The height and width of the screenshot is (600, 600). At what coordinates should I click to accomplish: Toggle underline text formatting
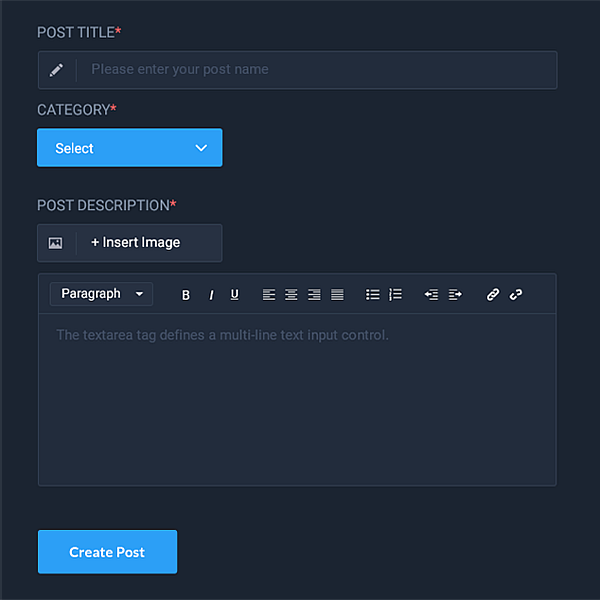coord(235,295)
